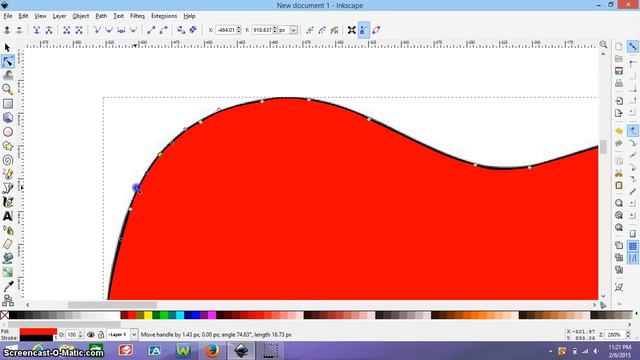Screen dimensions: 640x360
Task: Select the Zoom magnifier tool
Action: 7,89
